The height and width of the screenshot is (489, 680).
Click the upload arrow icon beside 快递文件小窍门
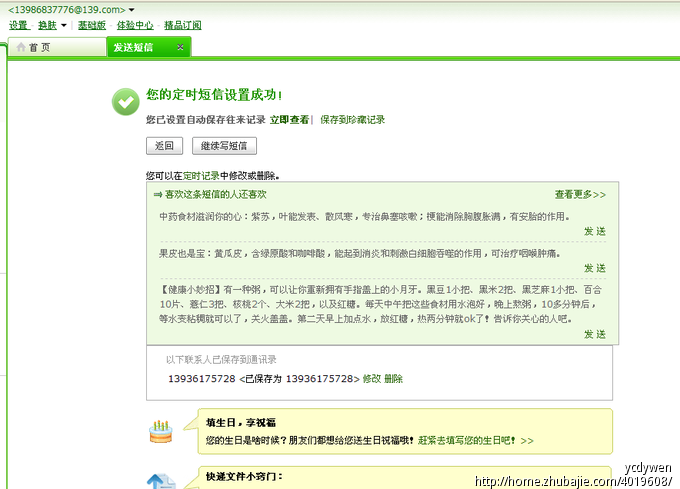pos(161,481)
